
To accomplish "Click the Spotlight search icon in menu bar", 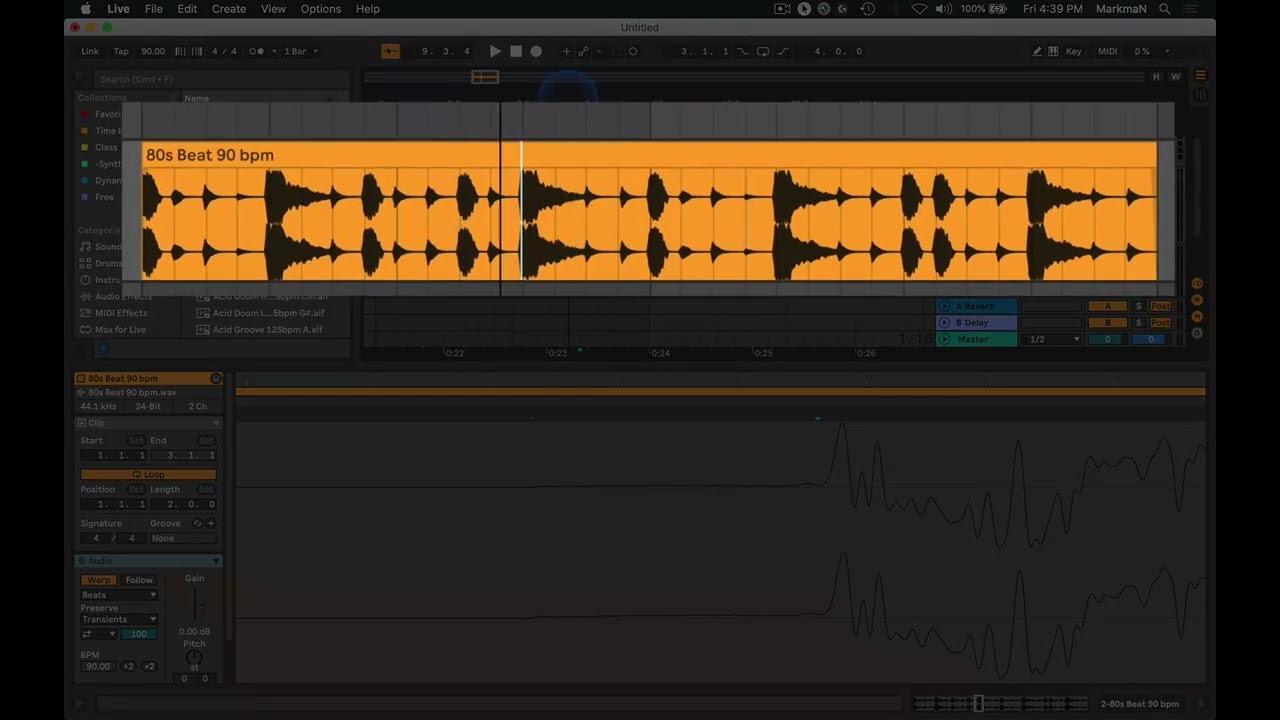I will click(x=1164, y=9).
